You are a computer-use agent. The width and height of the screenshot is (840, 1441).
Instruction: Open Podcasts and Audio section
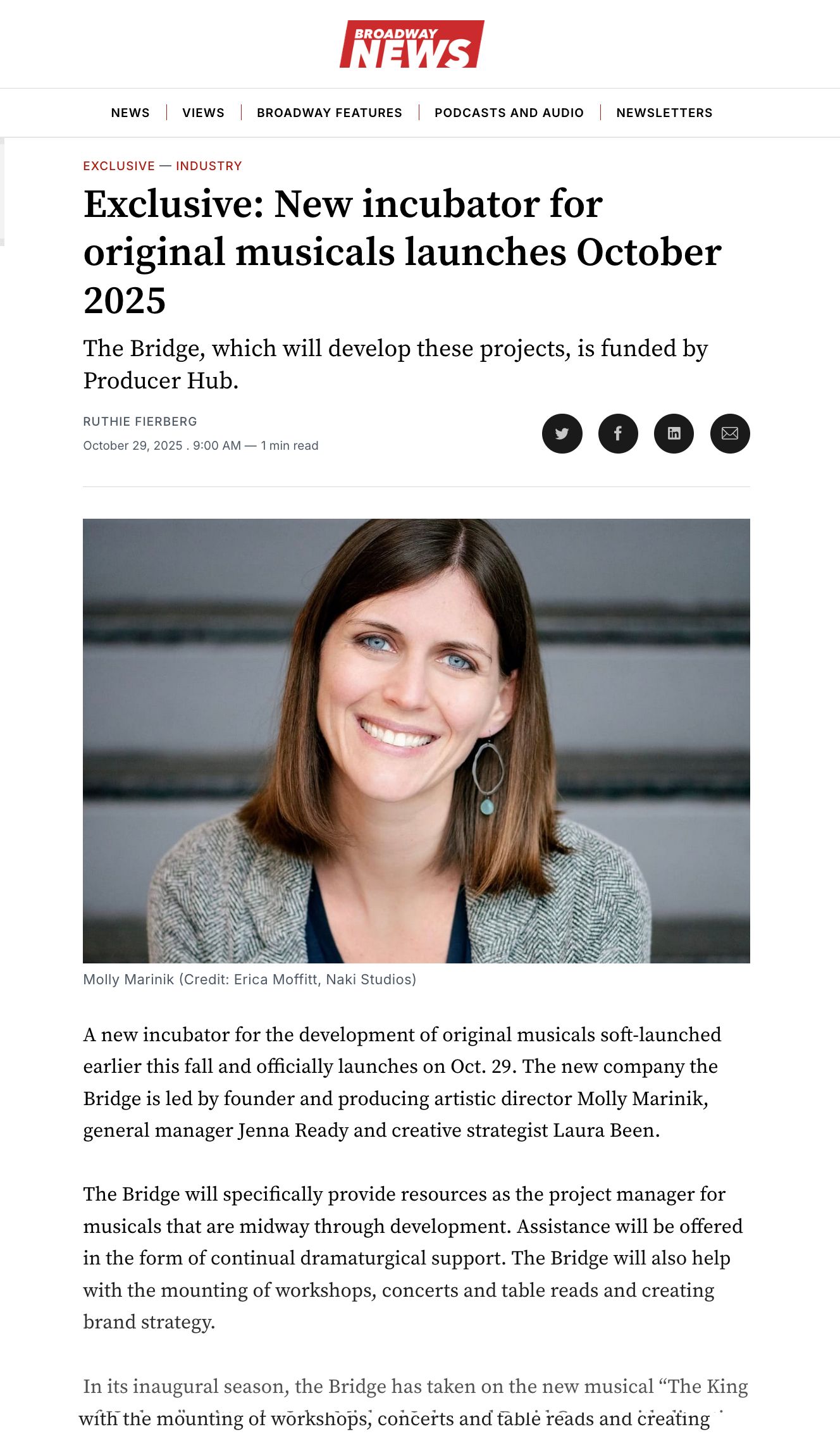509,113
